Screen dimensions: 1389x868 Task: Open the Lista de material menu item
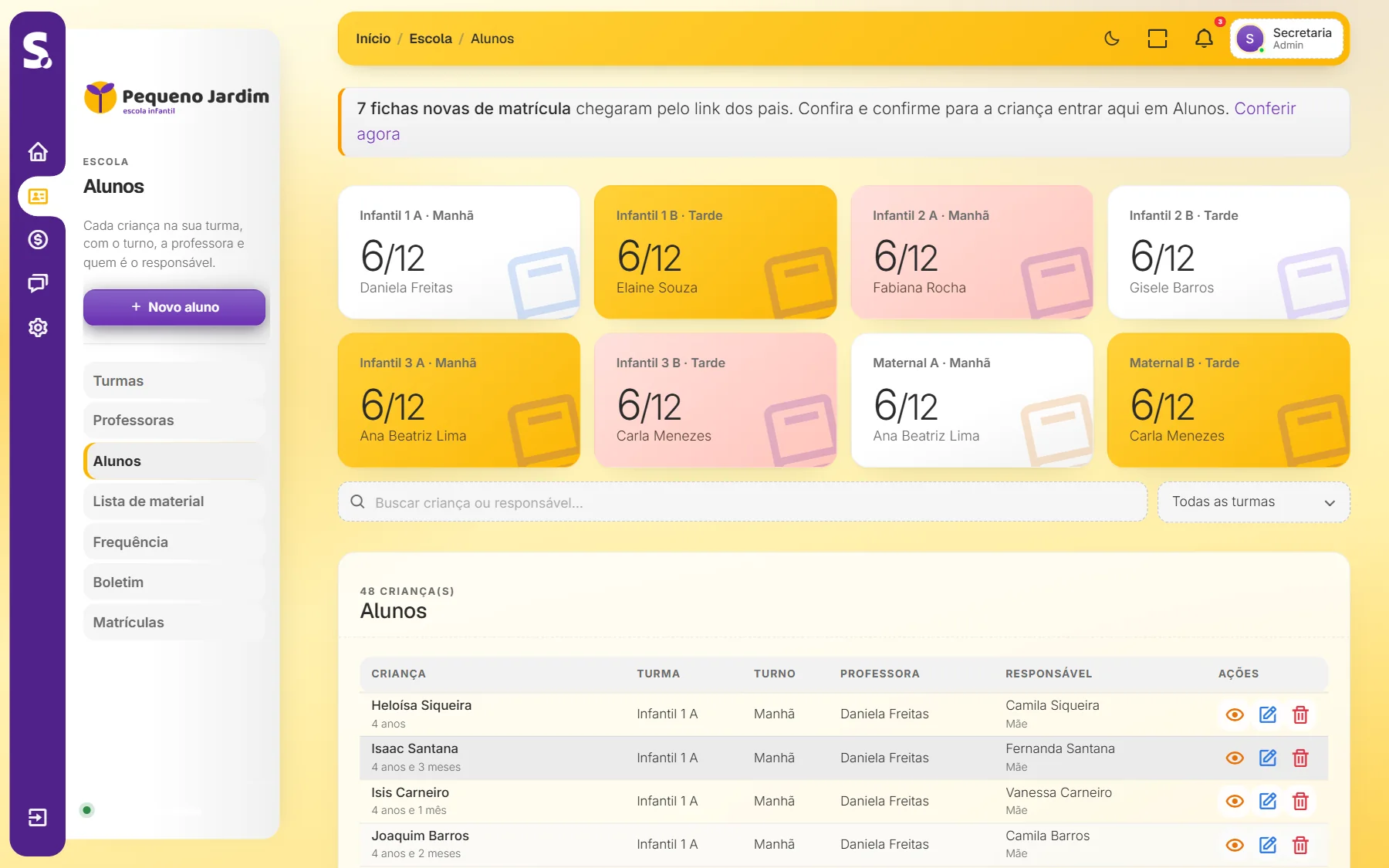[174, 502]
